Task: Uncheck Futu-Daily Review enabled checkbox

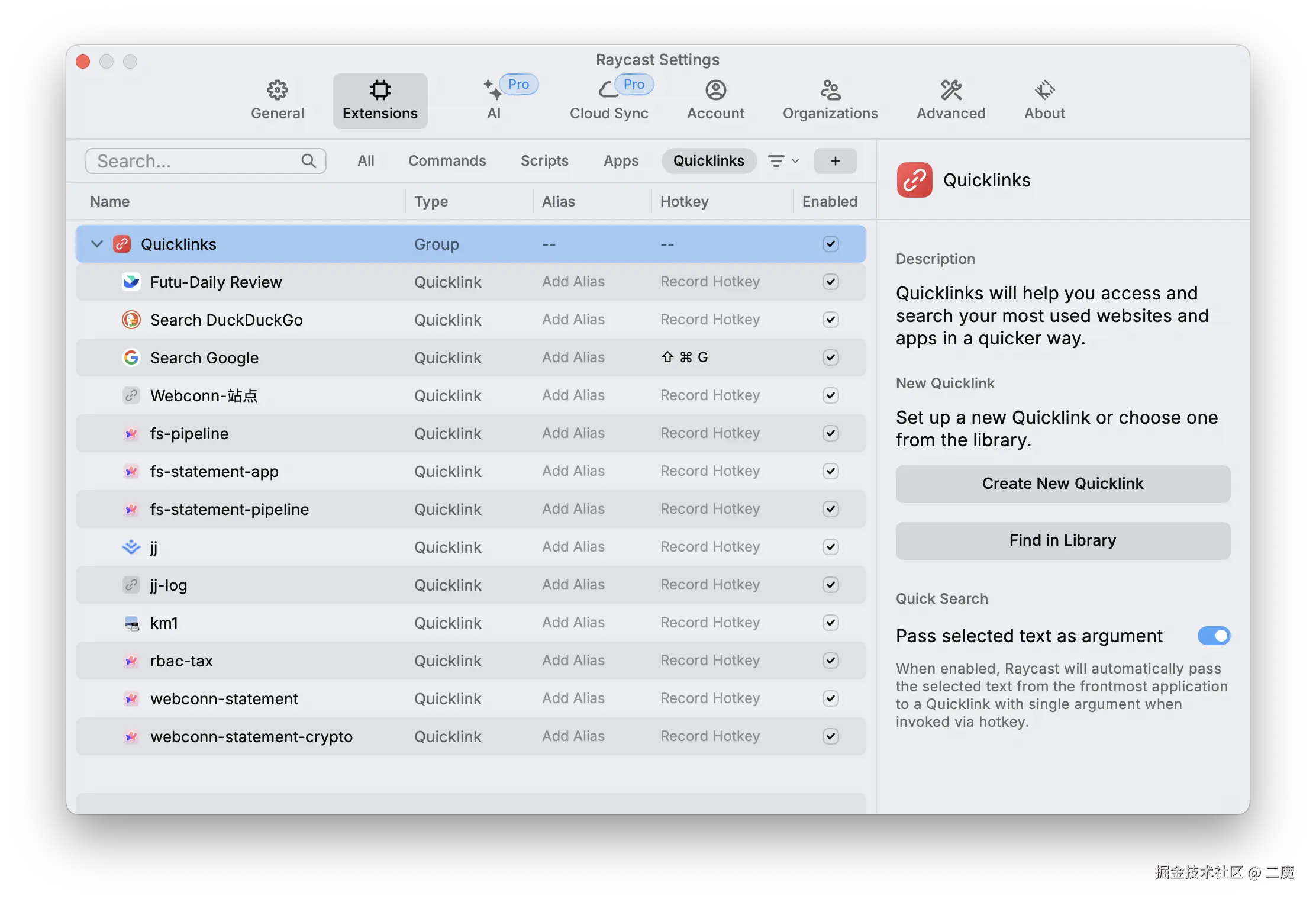Action: pos(830,282)
